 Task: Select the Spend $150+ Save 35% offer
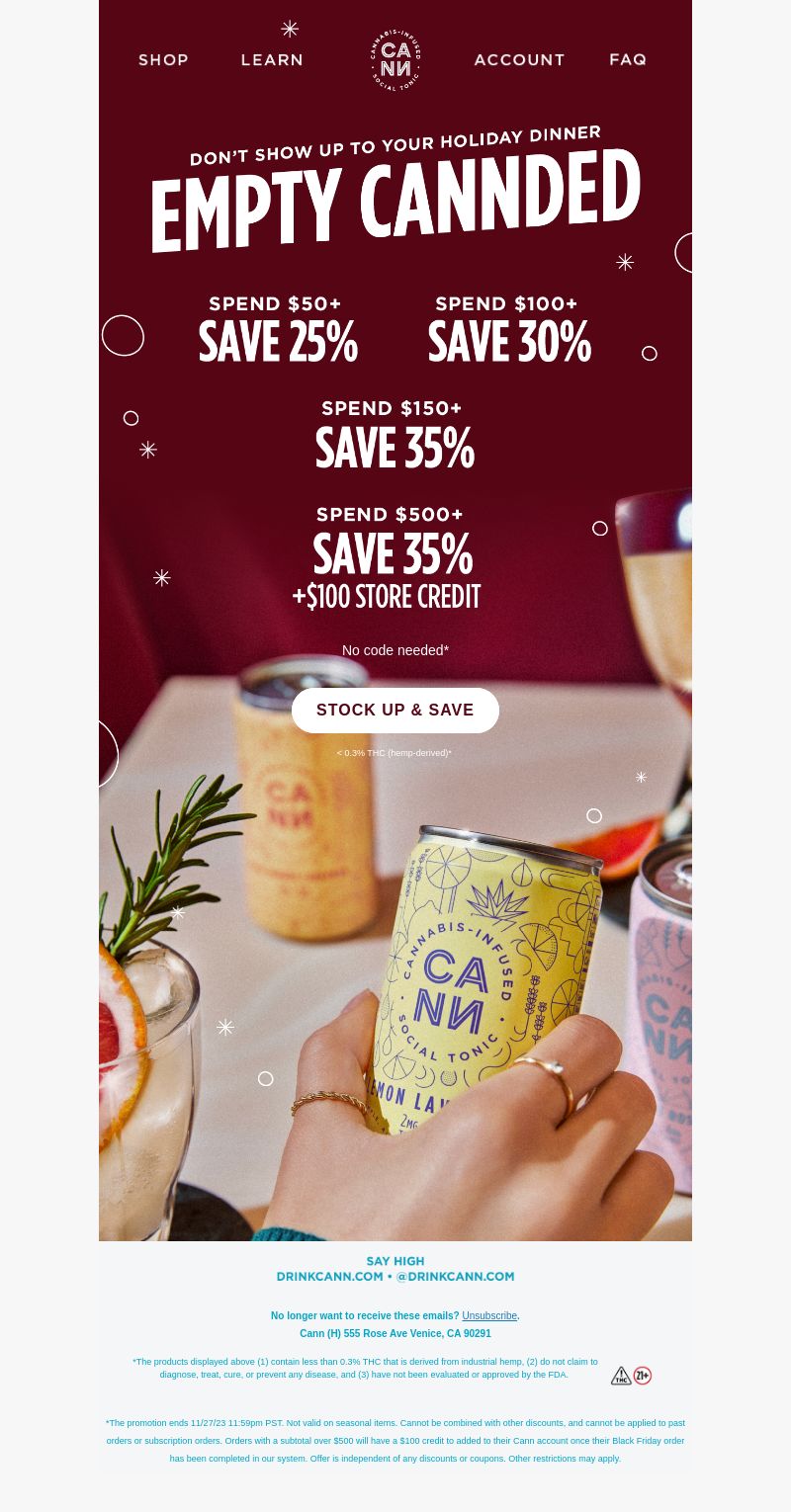click(395, 435)
